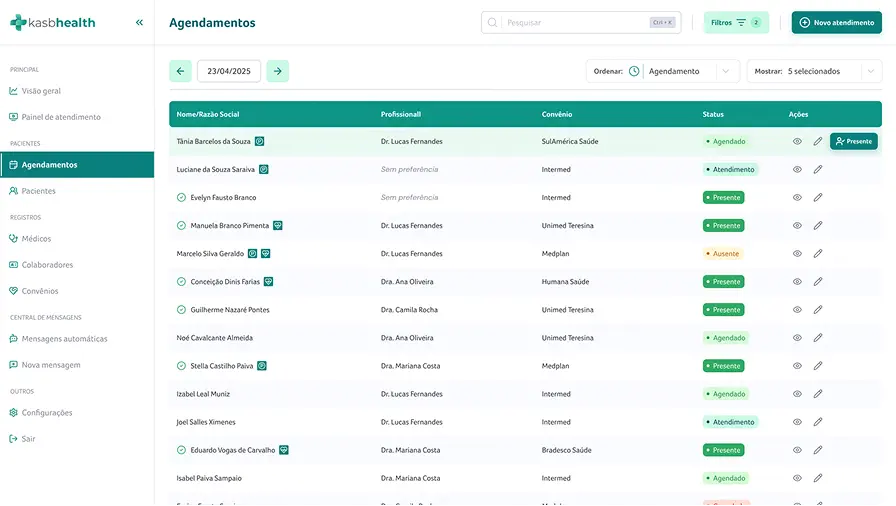Open the Filtros filter panel
Screen dimensions: 896x506
point(736,22)
